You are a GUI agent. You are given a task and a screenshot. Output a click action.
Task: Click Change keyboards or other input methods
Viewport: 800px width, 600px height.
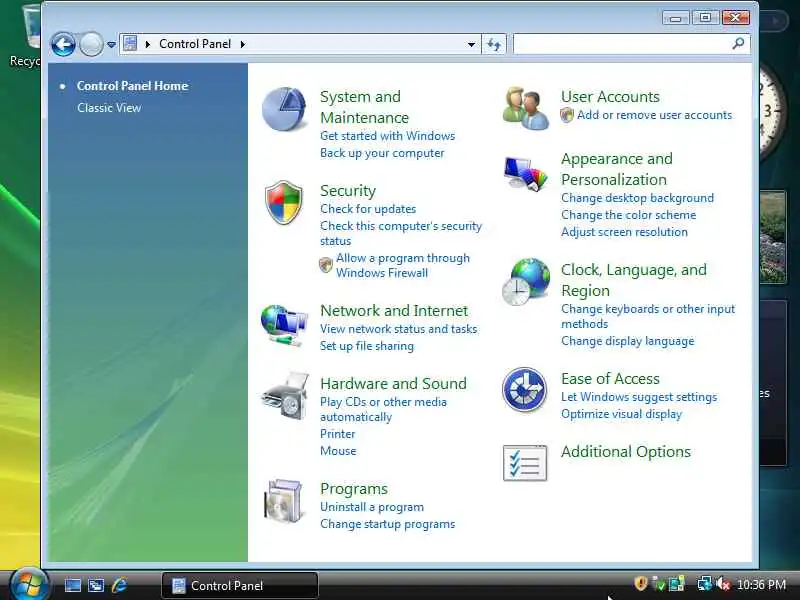(648, 316)
